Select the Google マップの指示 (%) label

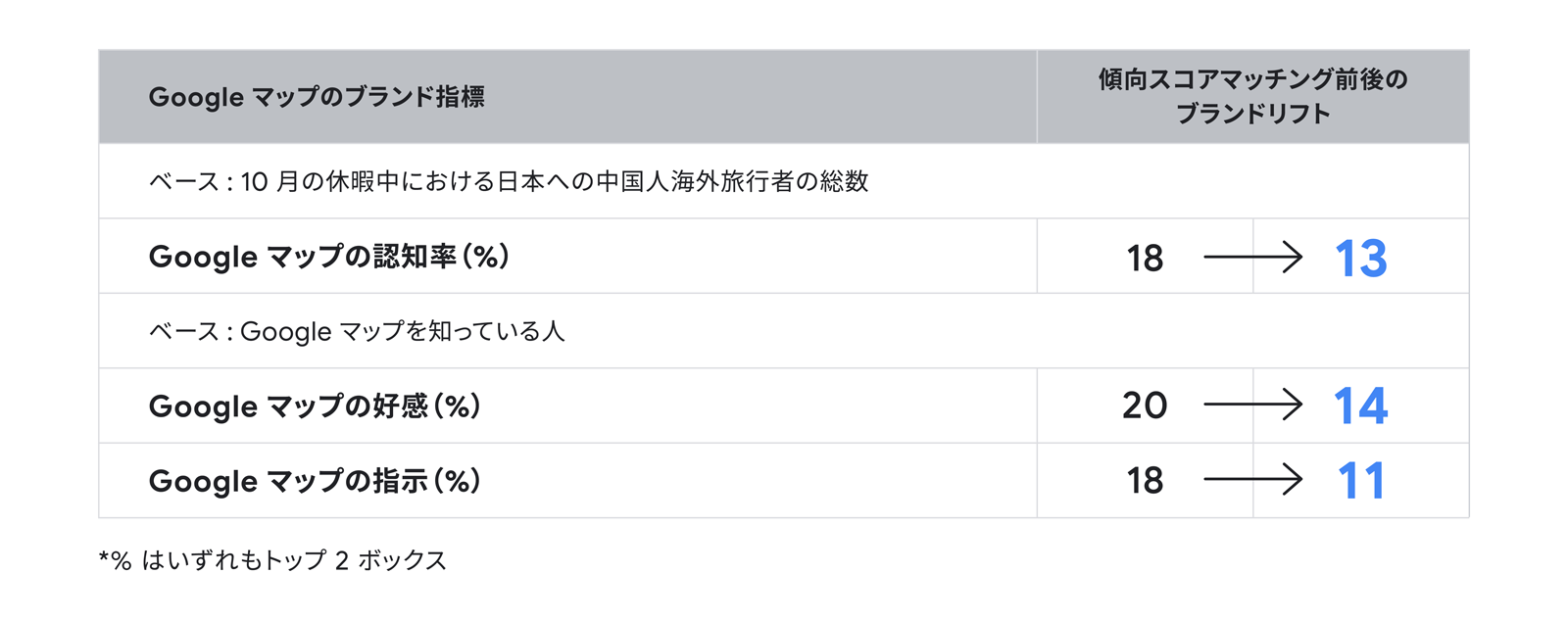pyautogui.click(x=316, y=481)
